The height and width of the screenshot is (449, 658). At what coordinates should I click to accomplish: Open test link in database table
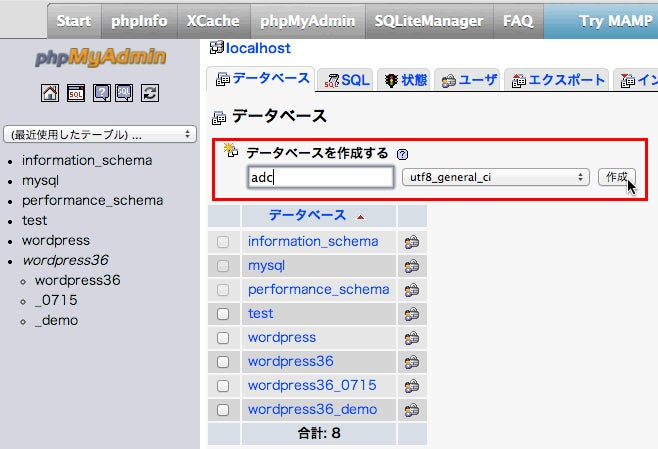click(x=261, y=313)
